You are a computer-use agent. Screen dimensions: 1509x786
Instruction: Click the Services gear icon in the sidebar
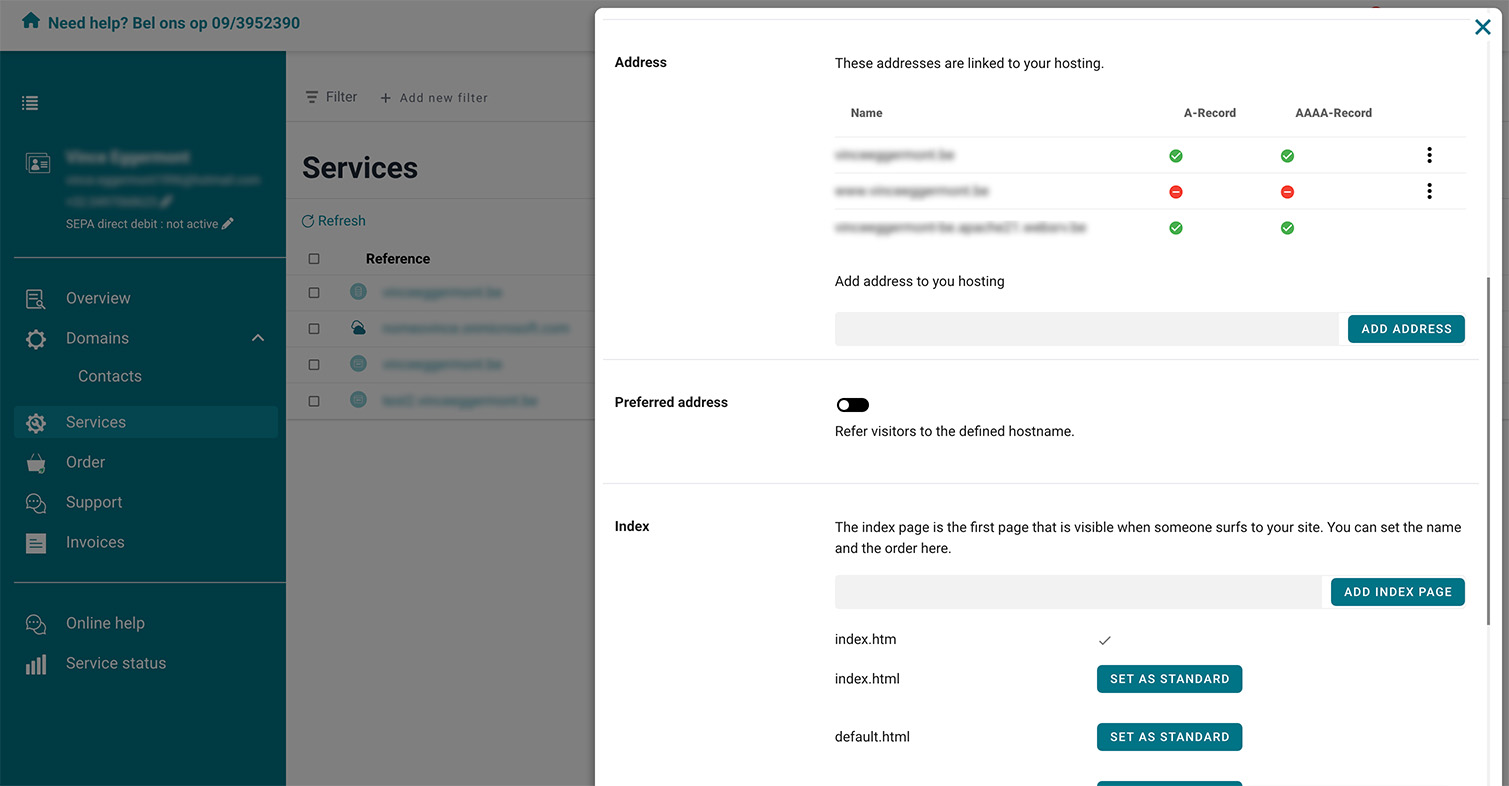tap(36, 423)
